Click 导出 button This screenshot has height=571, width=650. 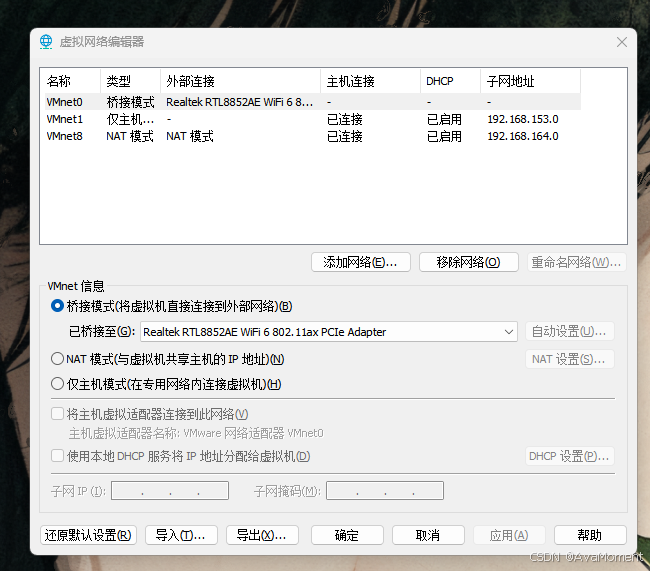coord(262,535)
